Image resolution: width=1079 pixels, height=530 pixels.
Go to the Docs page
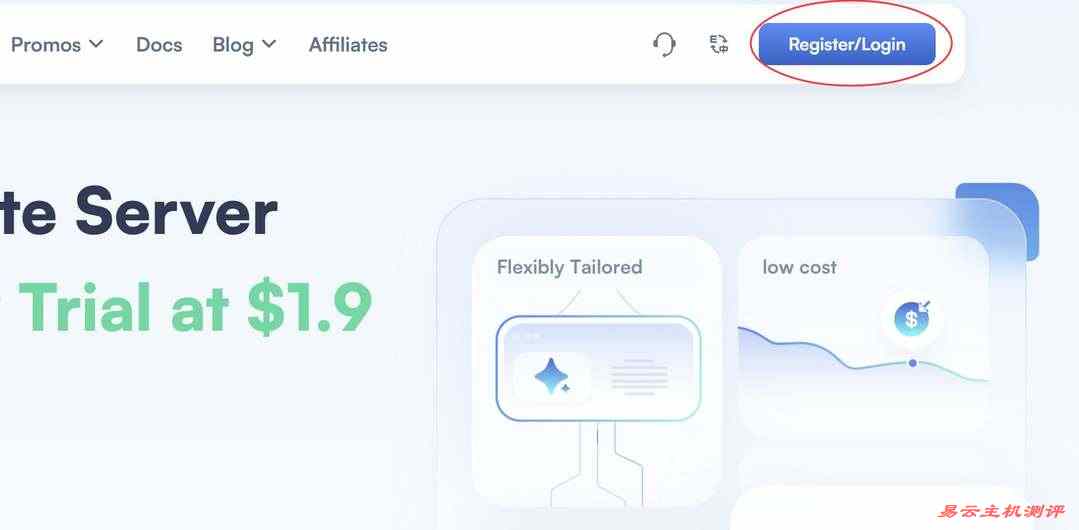pyautogui.click(x=159, y=45)
